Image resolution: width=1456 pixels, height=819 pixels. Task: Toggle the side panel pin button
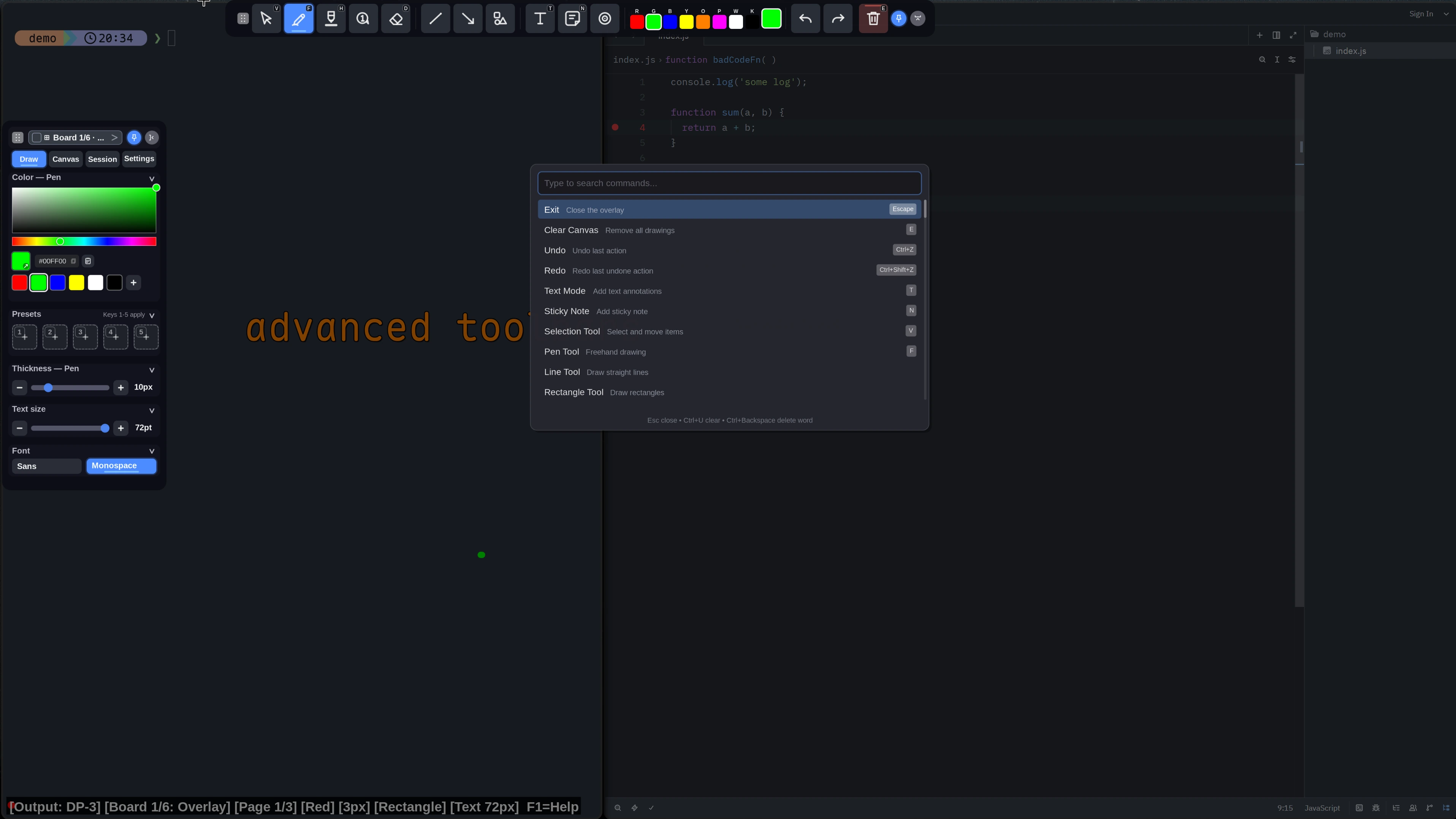click(x=134, y=137)
